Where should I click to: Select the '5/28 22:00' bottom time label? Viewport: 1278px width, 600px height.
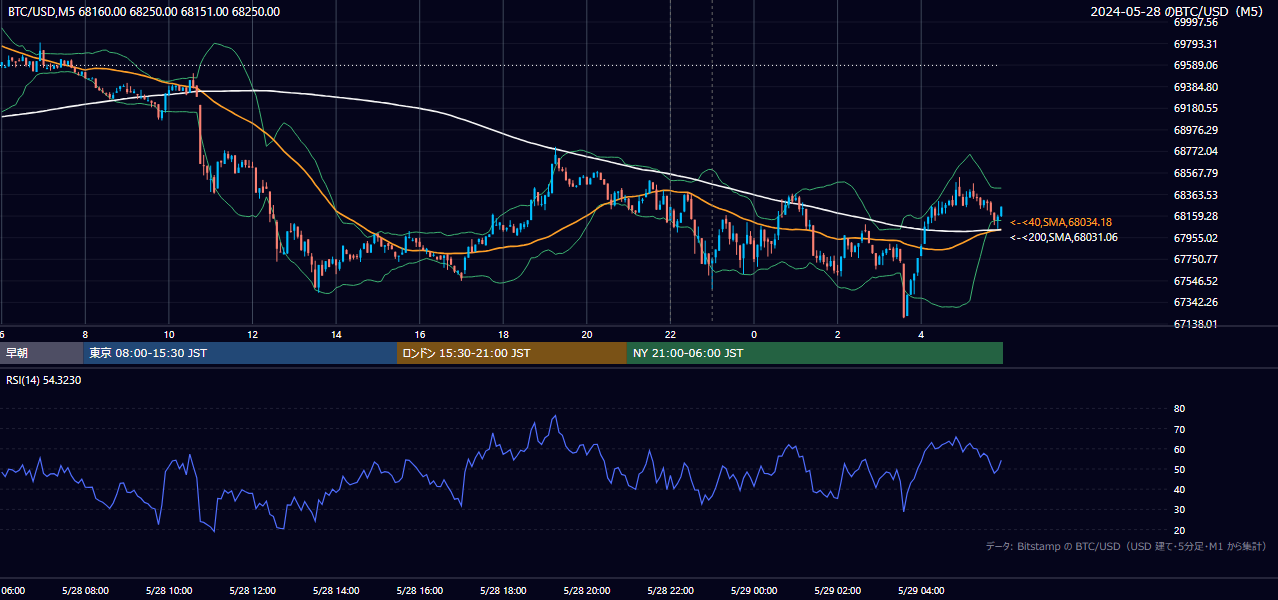pyautogui.click(x=670, y=590)
